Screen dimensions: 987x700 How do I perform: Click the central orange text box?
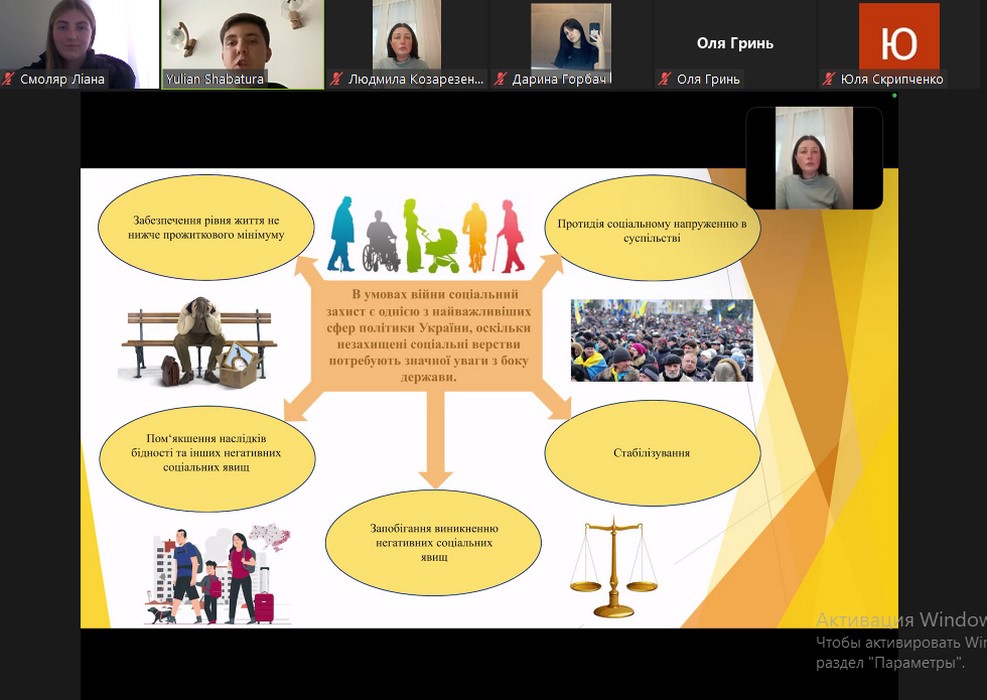point(432,335)
